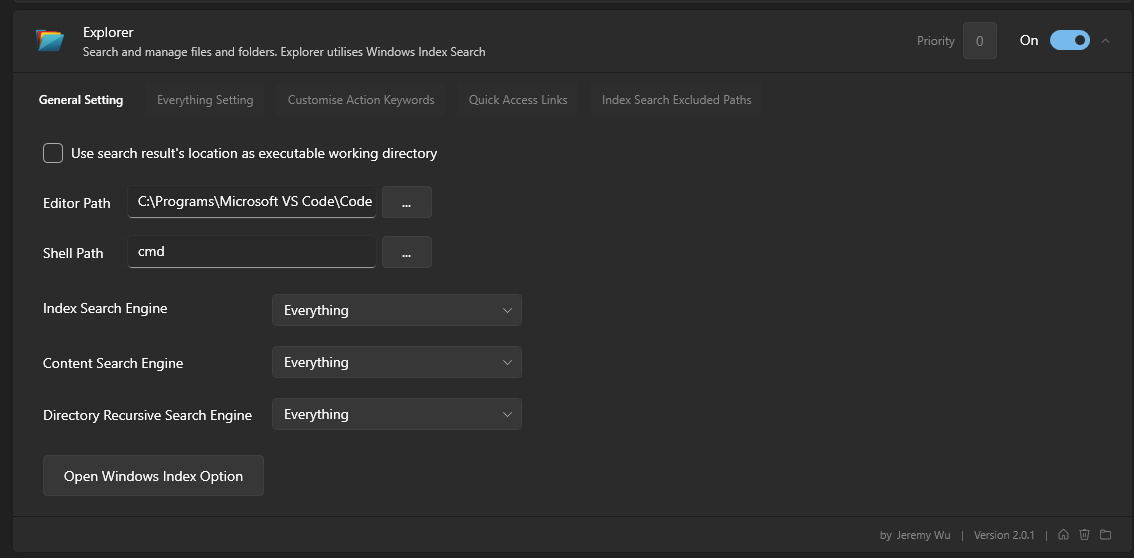Expand the Content Search Engine dropdown

pyautogui.click(x=396, y=362)
